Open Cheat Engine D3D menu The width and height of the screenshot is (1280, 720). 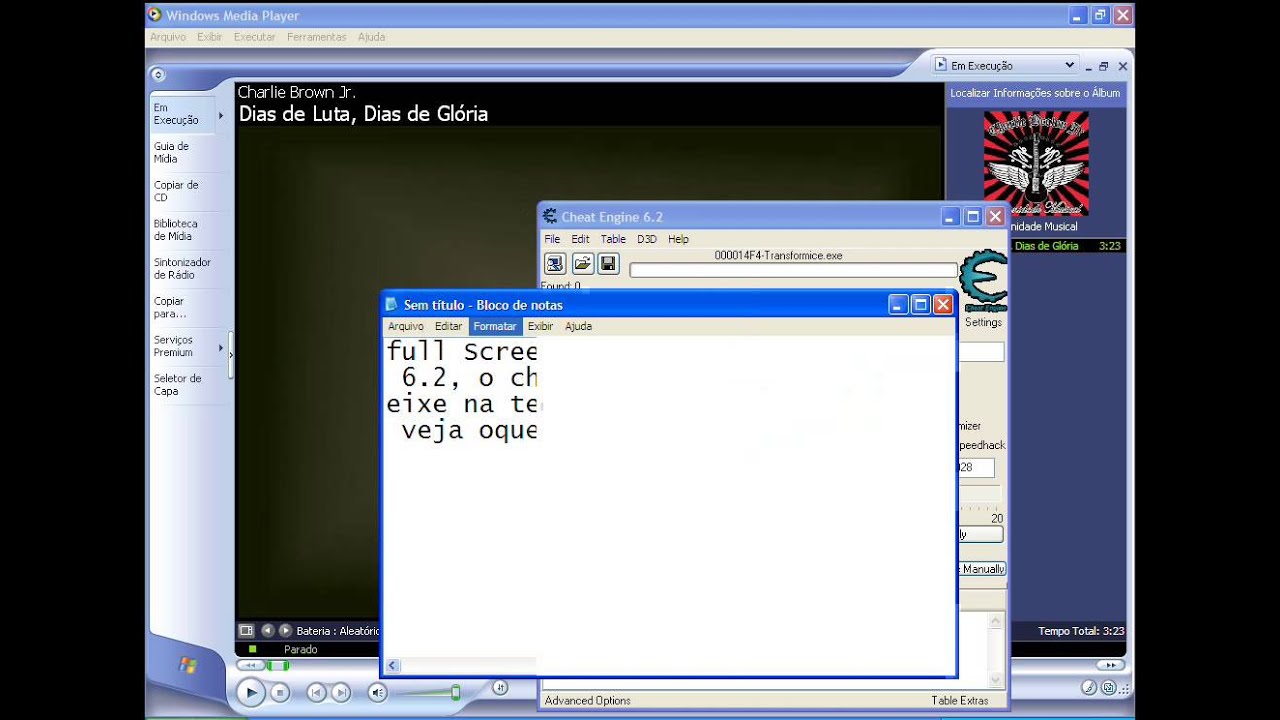[x=647, y=239]
